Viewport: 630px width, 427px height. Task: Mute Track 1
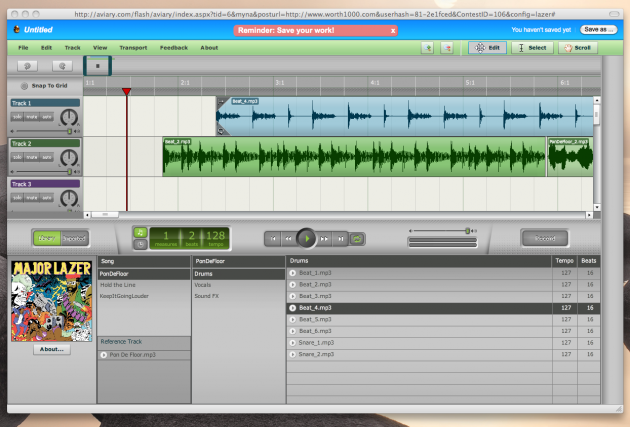[33, 116]
